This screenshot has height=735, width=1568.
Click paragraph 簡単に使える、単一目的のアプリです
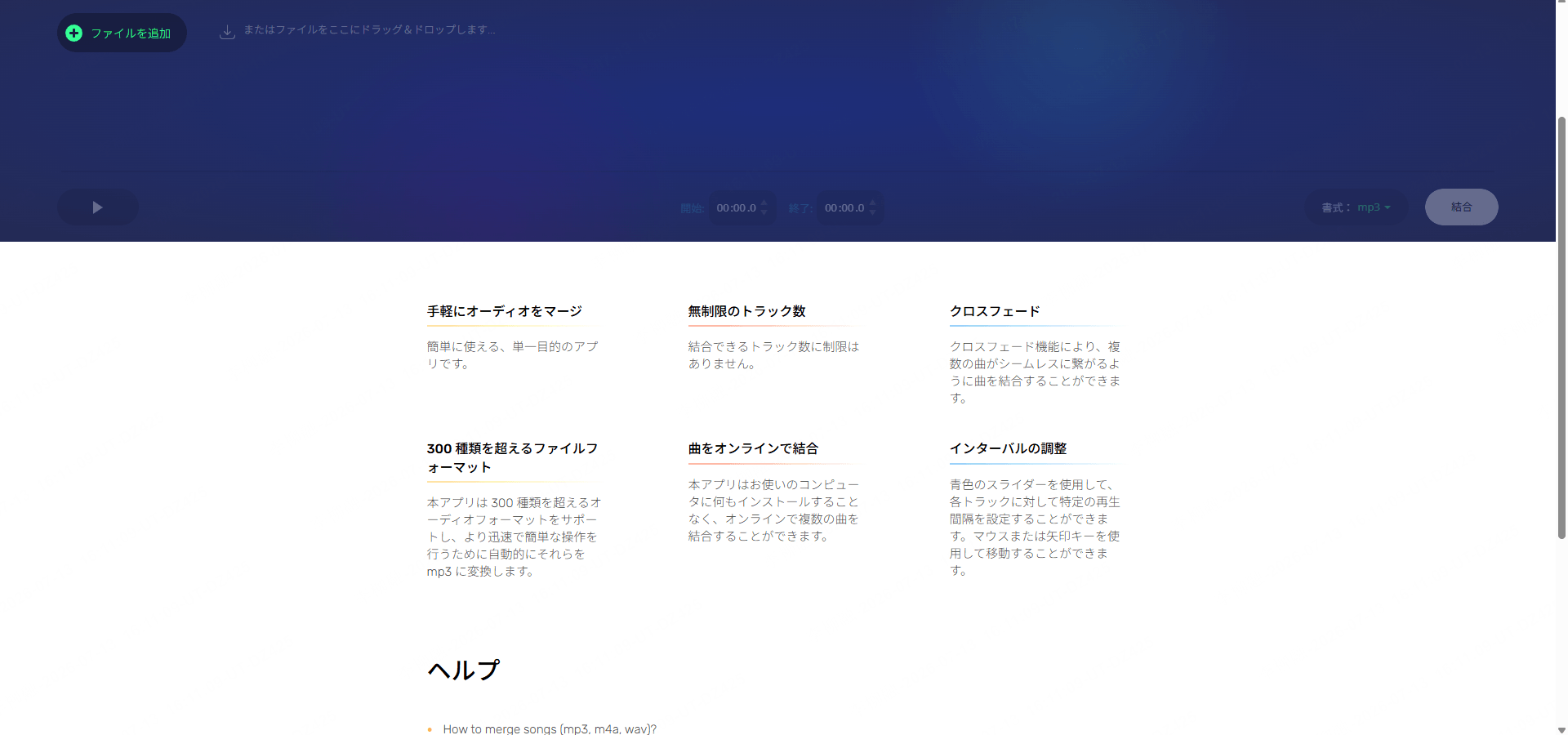[x=512, y=355]
